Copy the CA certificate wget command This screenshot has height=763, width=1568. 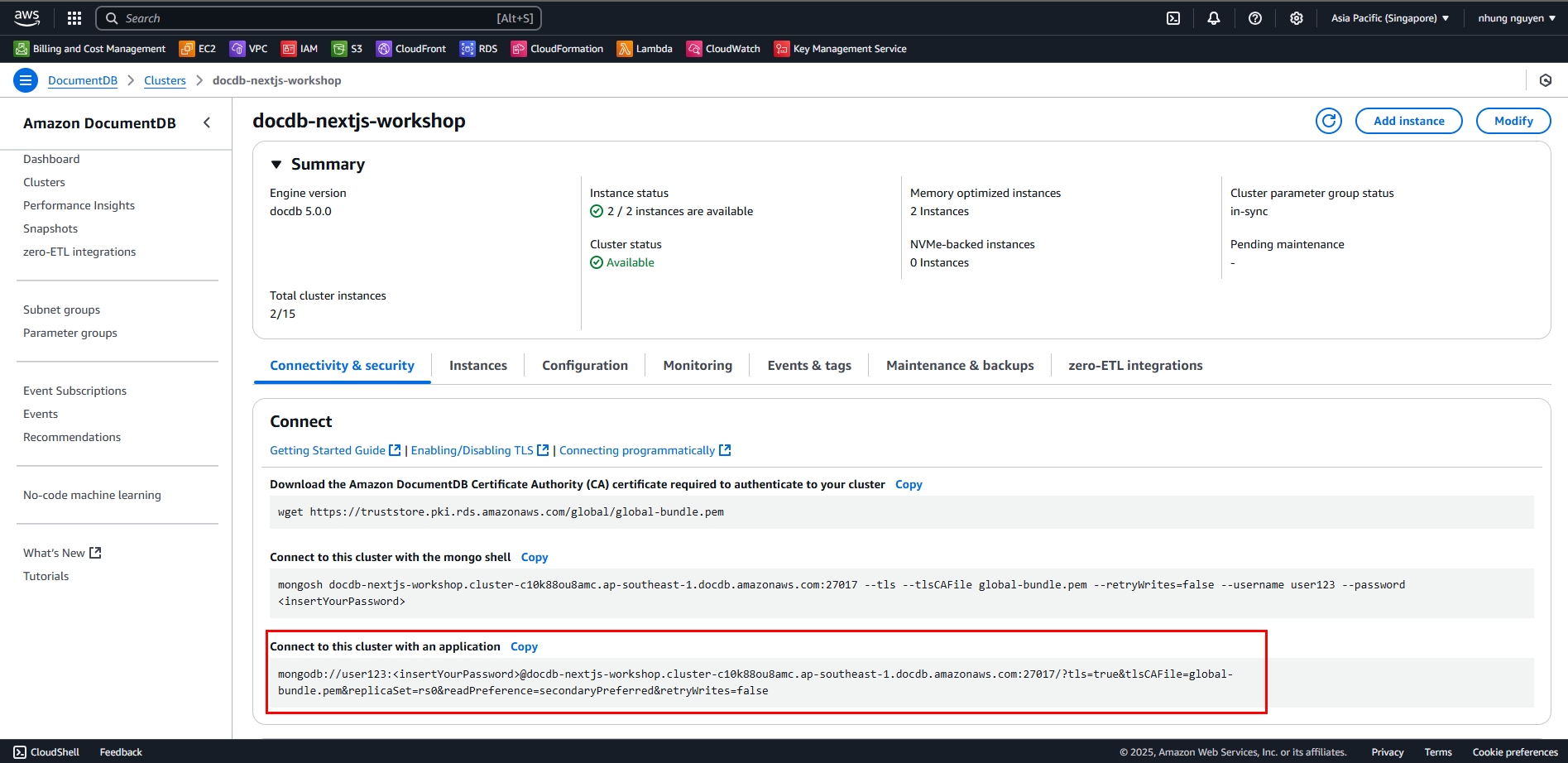point(909,485)
